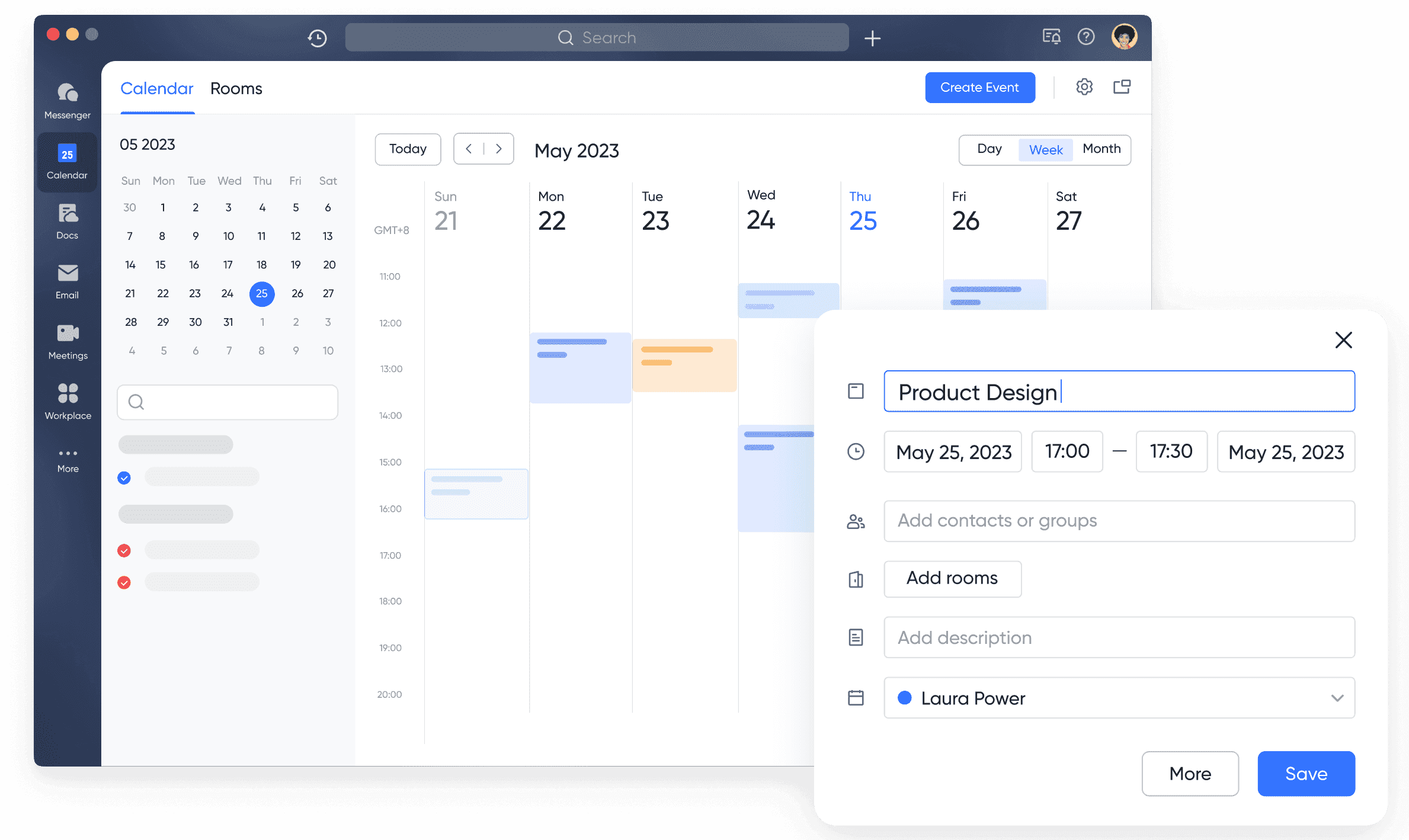Navigate to next week with the forward arrow

click(499, 149)
